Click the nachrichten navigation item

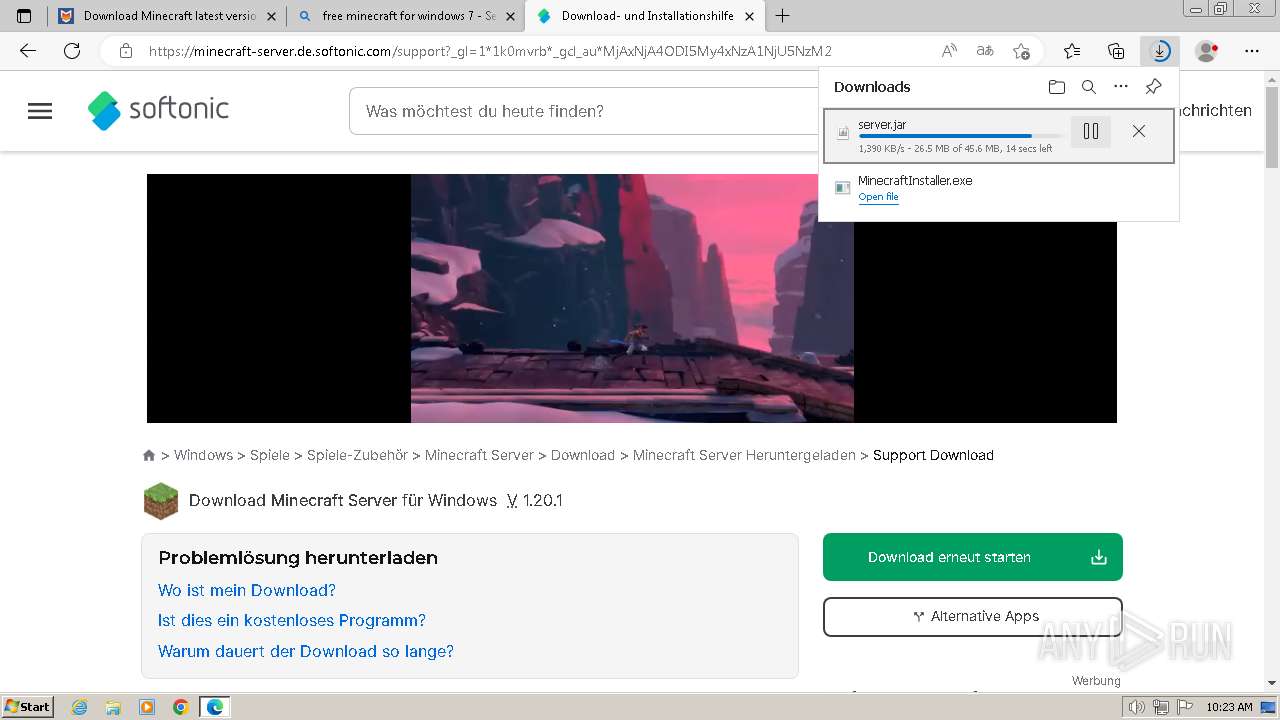1216,111
